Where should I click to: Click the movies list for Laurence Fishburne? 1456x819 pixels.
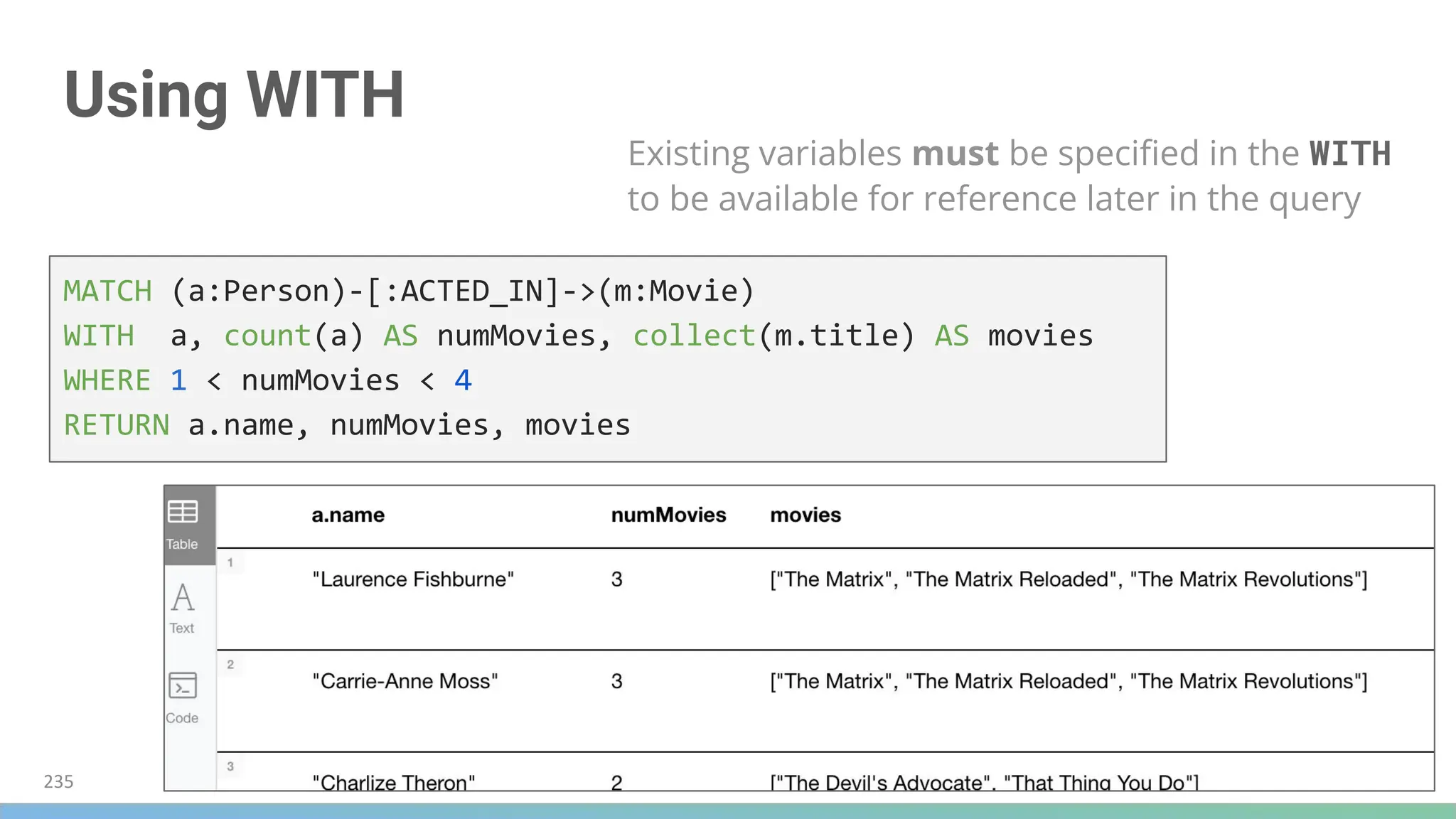pos(1069,579)
